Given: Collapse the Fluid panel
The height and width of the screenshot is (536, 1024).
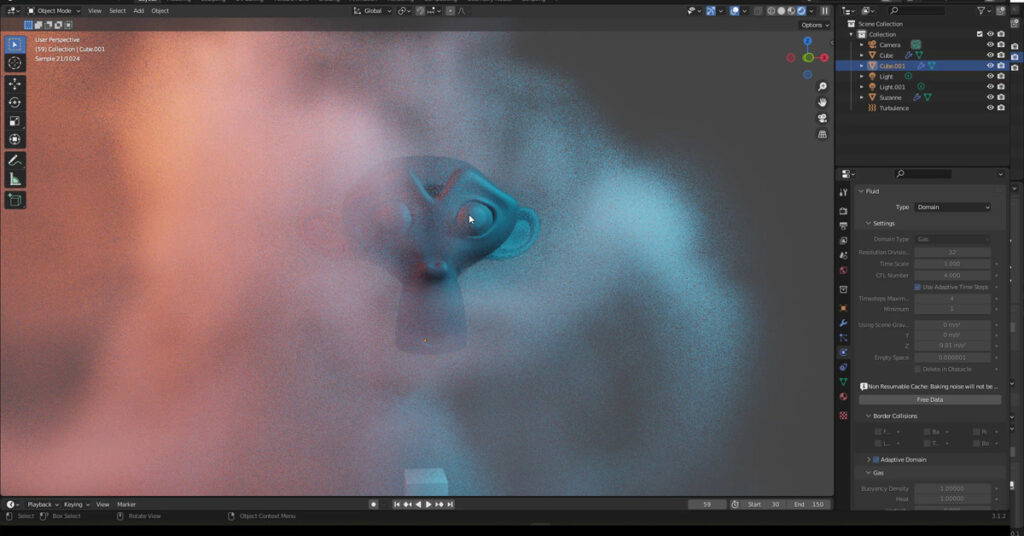Looking at the screenshot, I should coord(861,191).
